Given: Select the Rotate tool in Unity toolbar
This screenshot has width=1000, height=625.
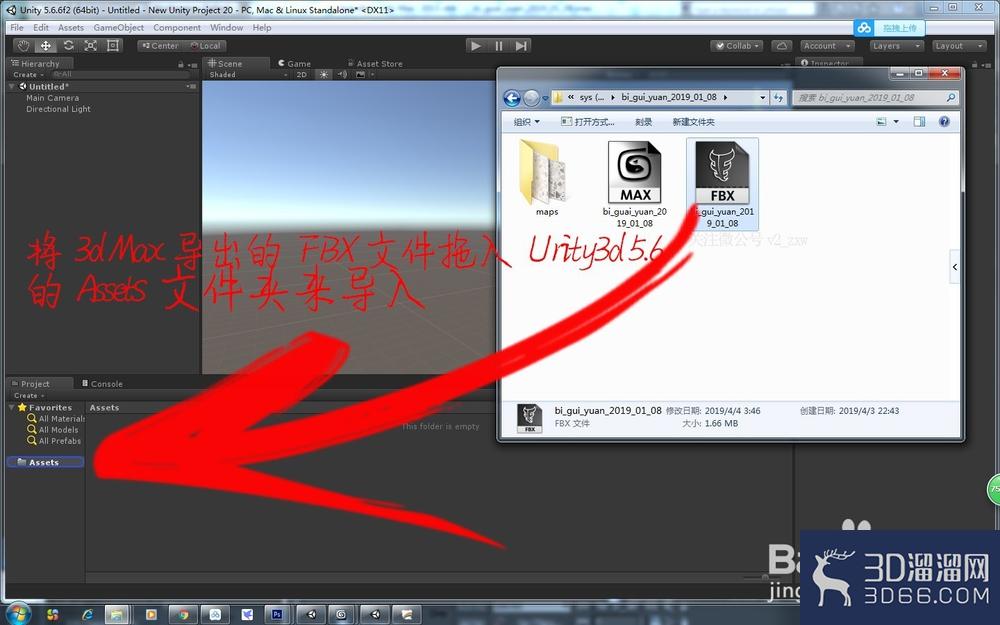Looking at the screenshot, I should (68, 46).
